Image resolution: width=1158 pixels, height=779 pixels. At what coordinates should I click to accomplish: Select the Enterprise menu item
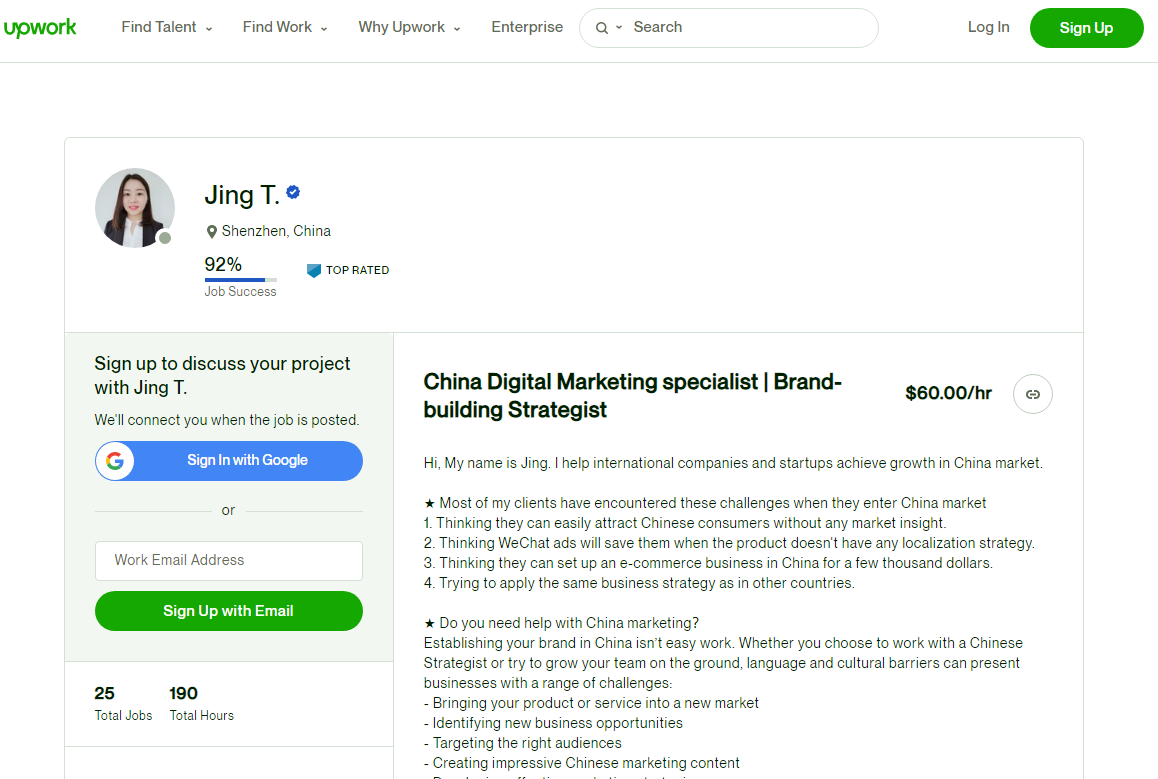(x=527, y=27)
